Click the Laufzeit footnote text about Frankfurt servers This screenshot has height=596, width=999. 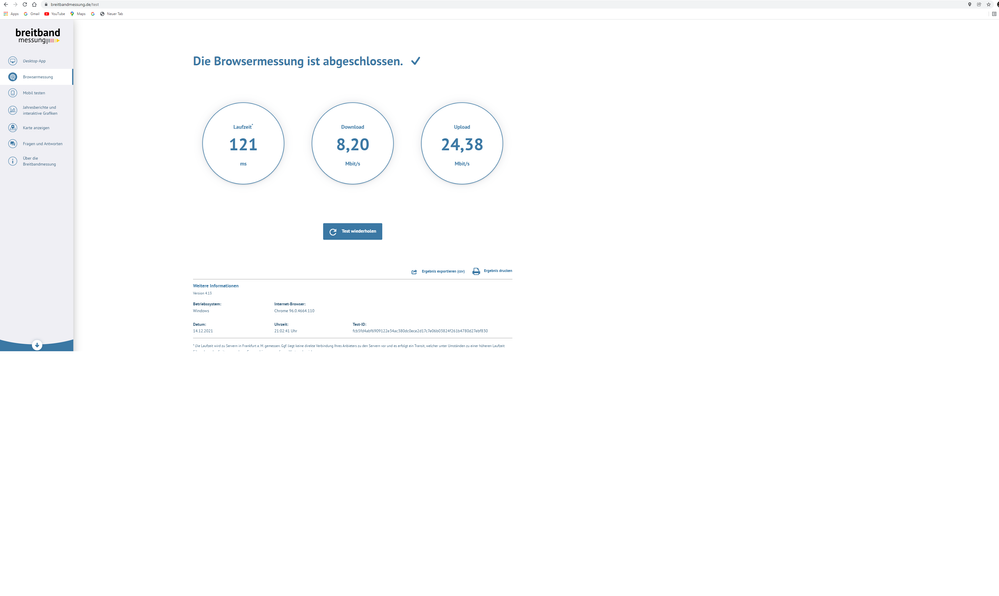click(349, 346)
